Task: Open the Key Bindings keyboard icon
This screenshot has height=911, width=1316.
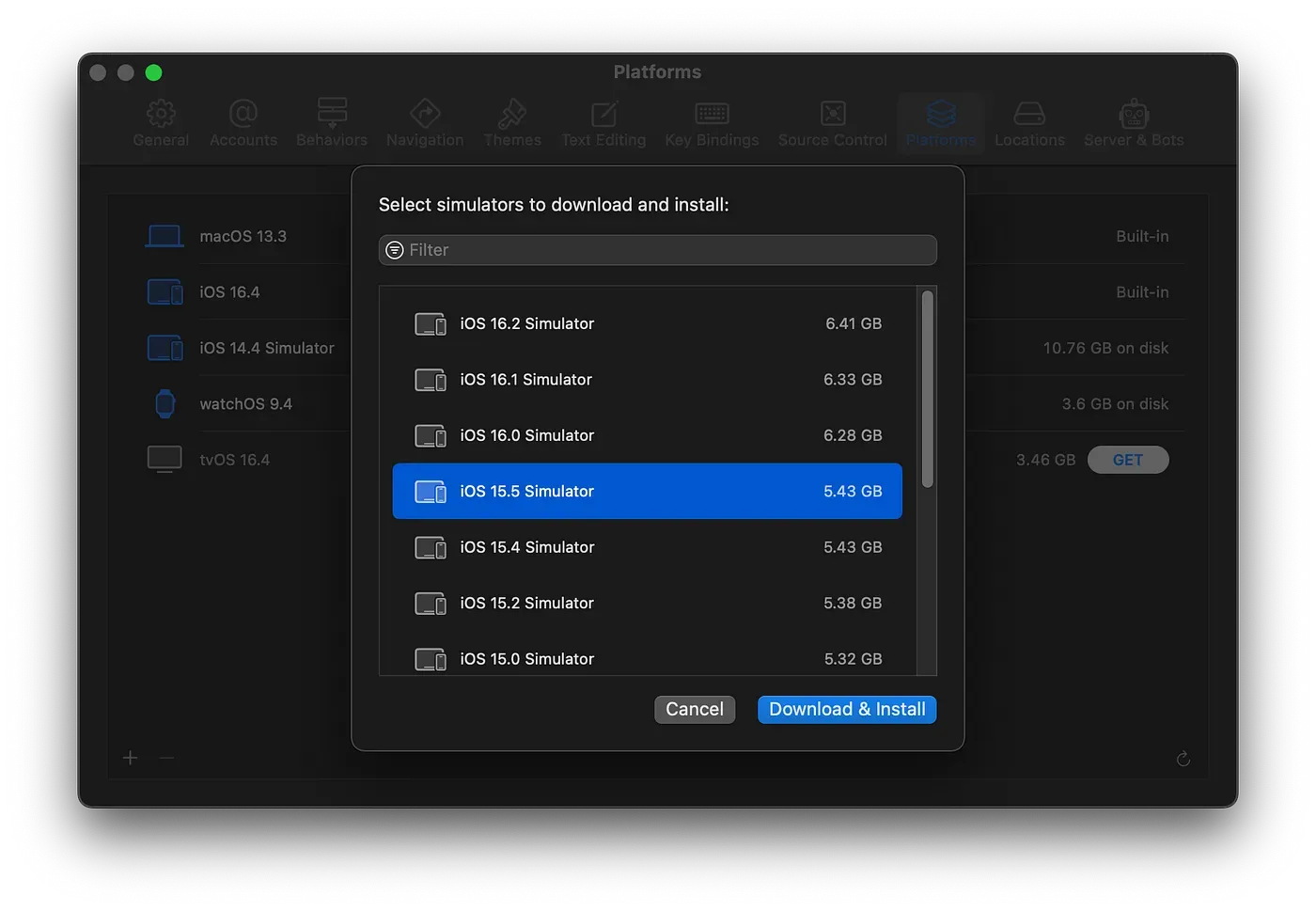Action: (x=712, y=114)
